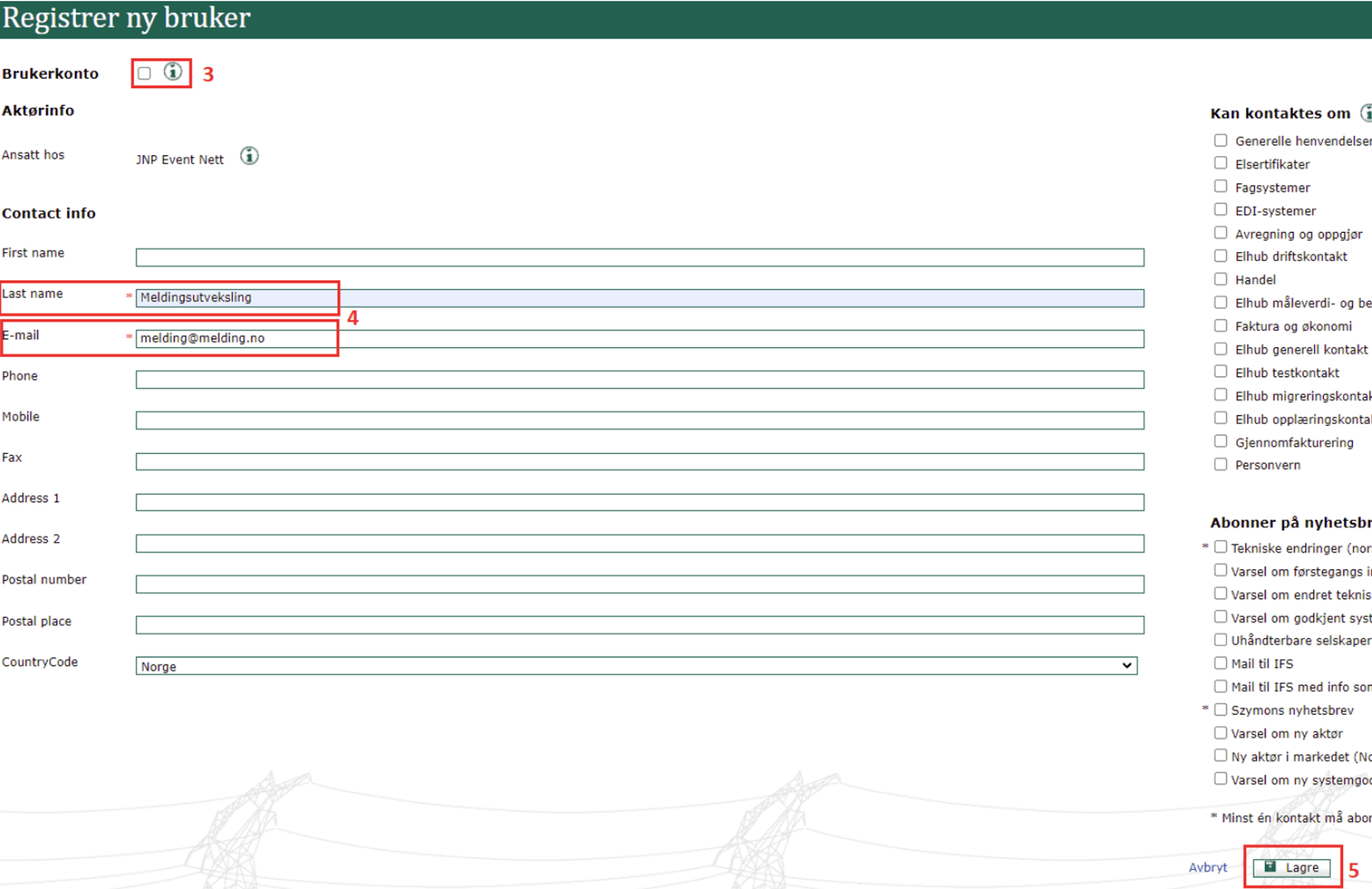Check Varsel om førstegangs option
The image size is (1372, 889).
(1221, 570)
